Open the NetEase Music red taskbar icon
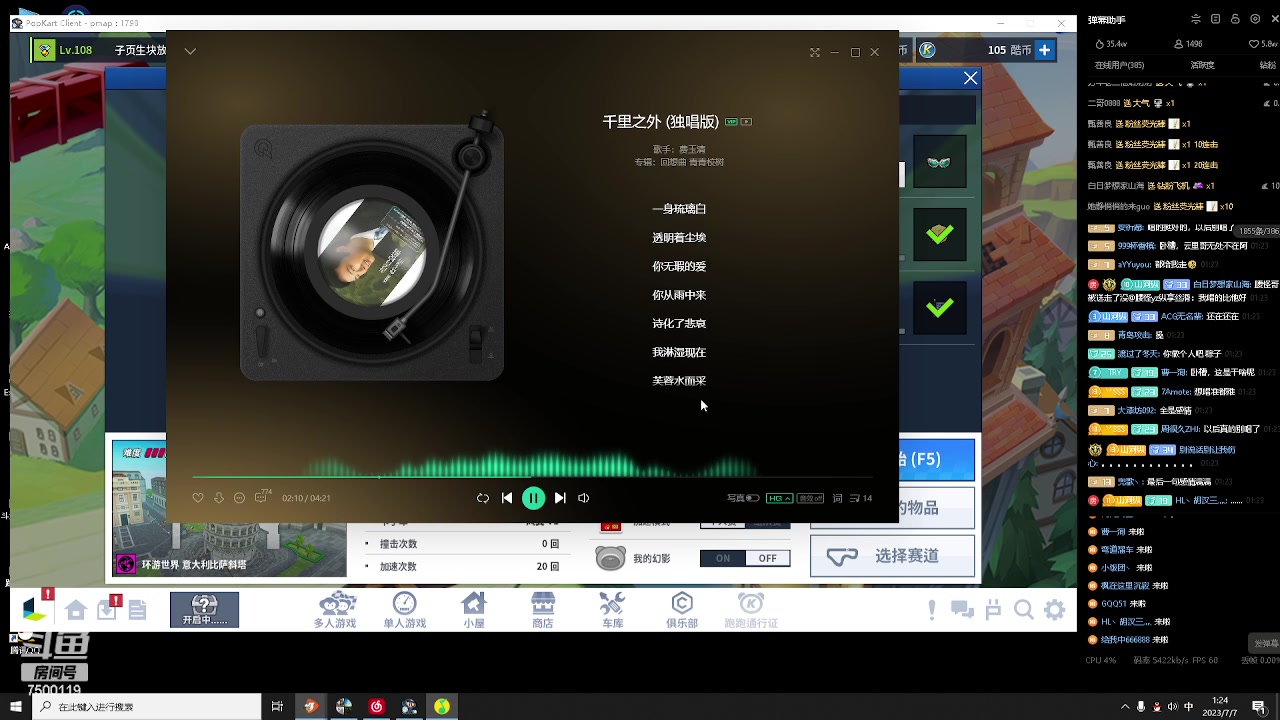Screen dimensions: 1280x720 point(376,706)
